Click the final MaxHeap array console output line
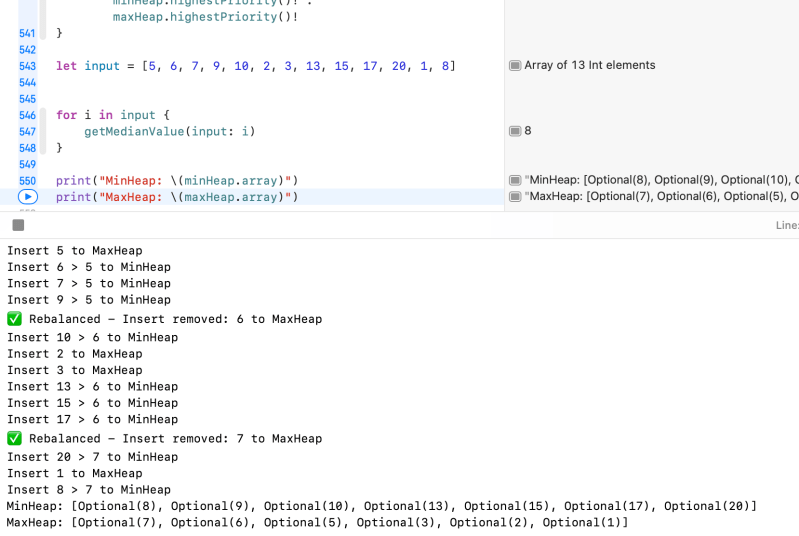Image resolution: width=799 pixels, height=536 pixels. (x=317, y=522)
